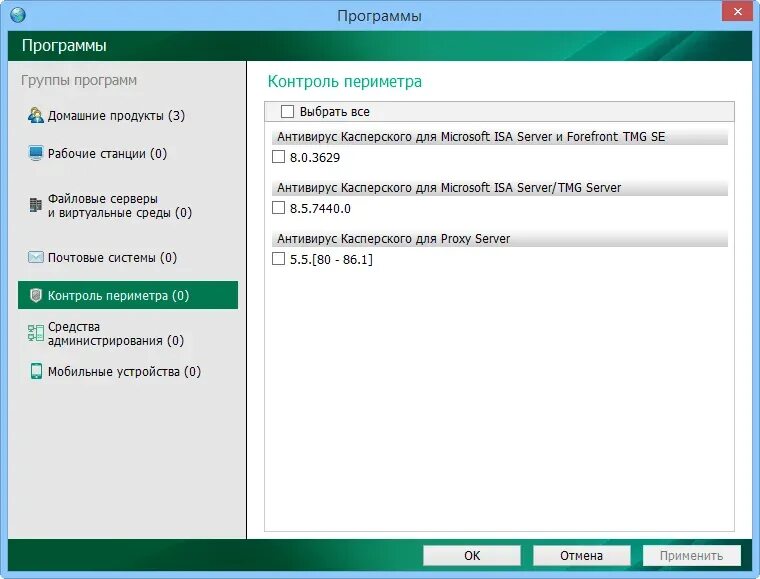Click the Perimeter control shield icon
The width and height of the screenshot is (760, 579).
point(35,296)
